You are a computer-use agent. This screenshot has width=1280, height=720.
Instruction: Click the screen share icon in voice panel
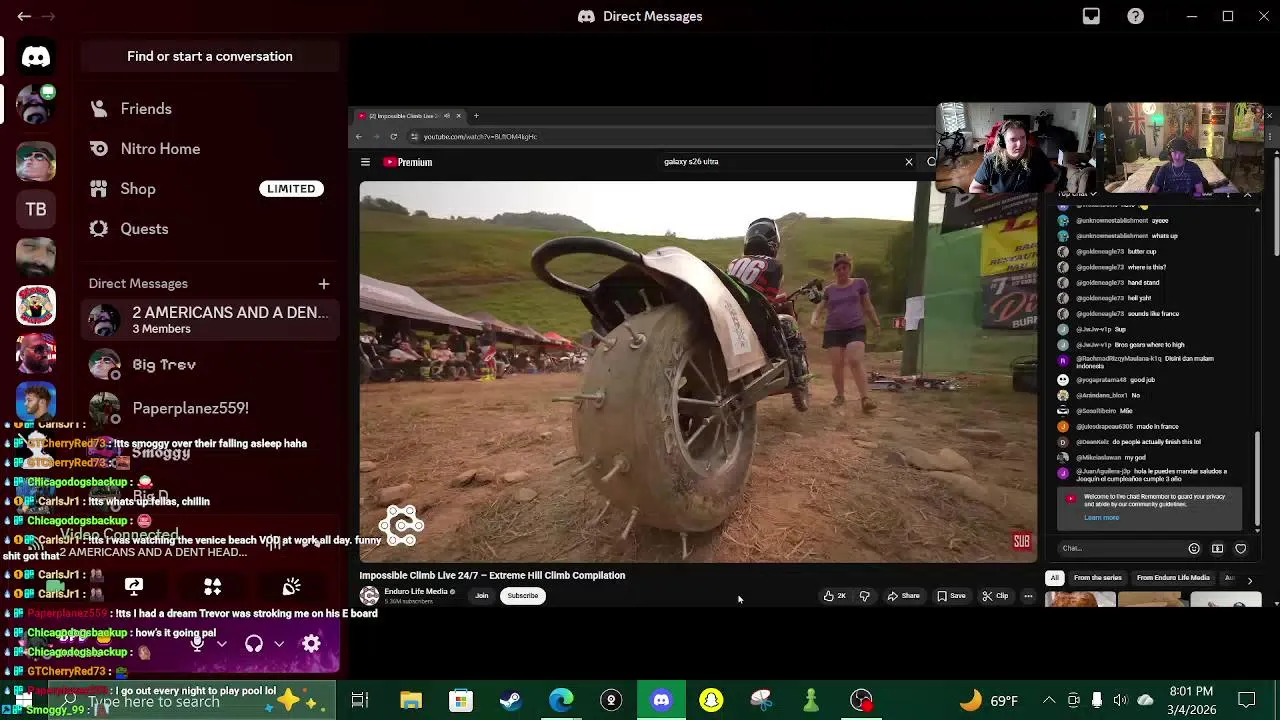[x=134, y=587]
